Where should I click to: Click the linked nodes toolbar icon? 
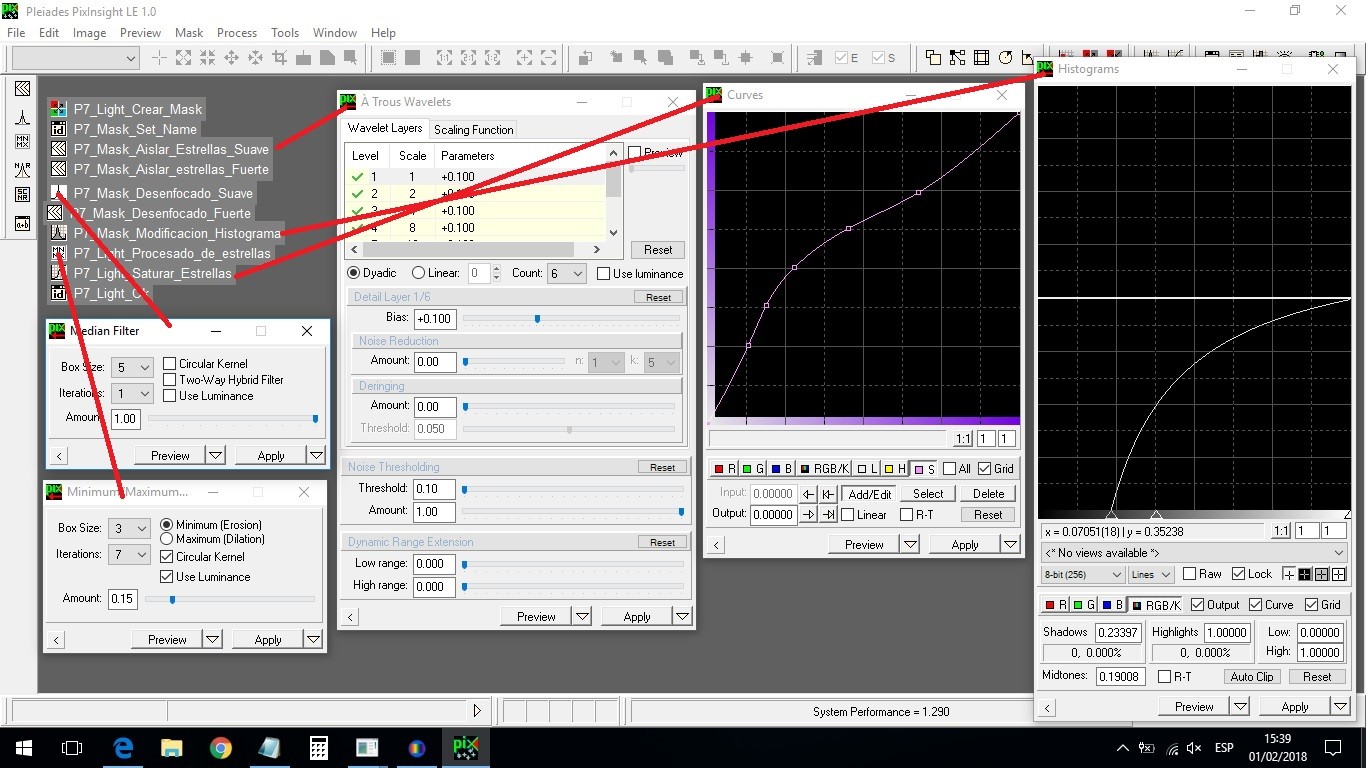coord(957,58)
